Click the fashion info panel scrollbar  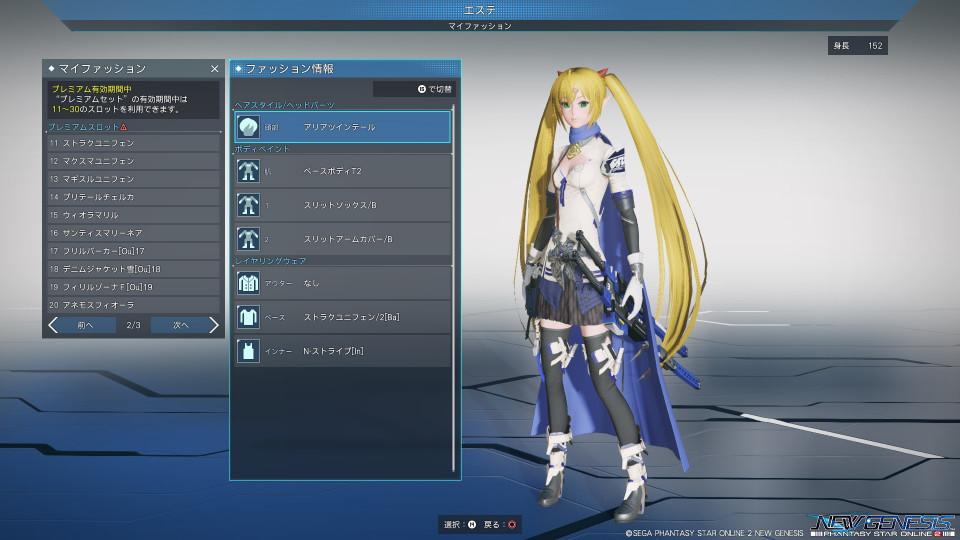tap(453, 288)
